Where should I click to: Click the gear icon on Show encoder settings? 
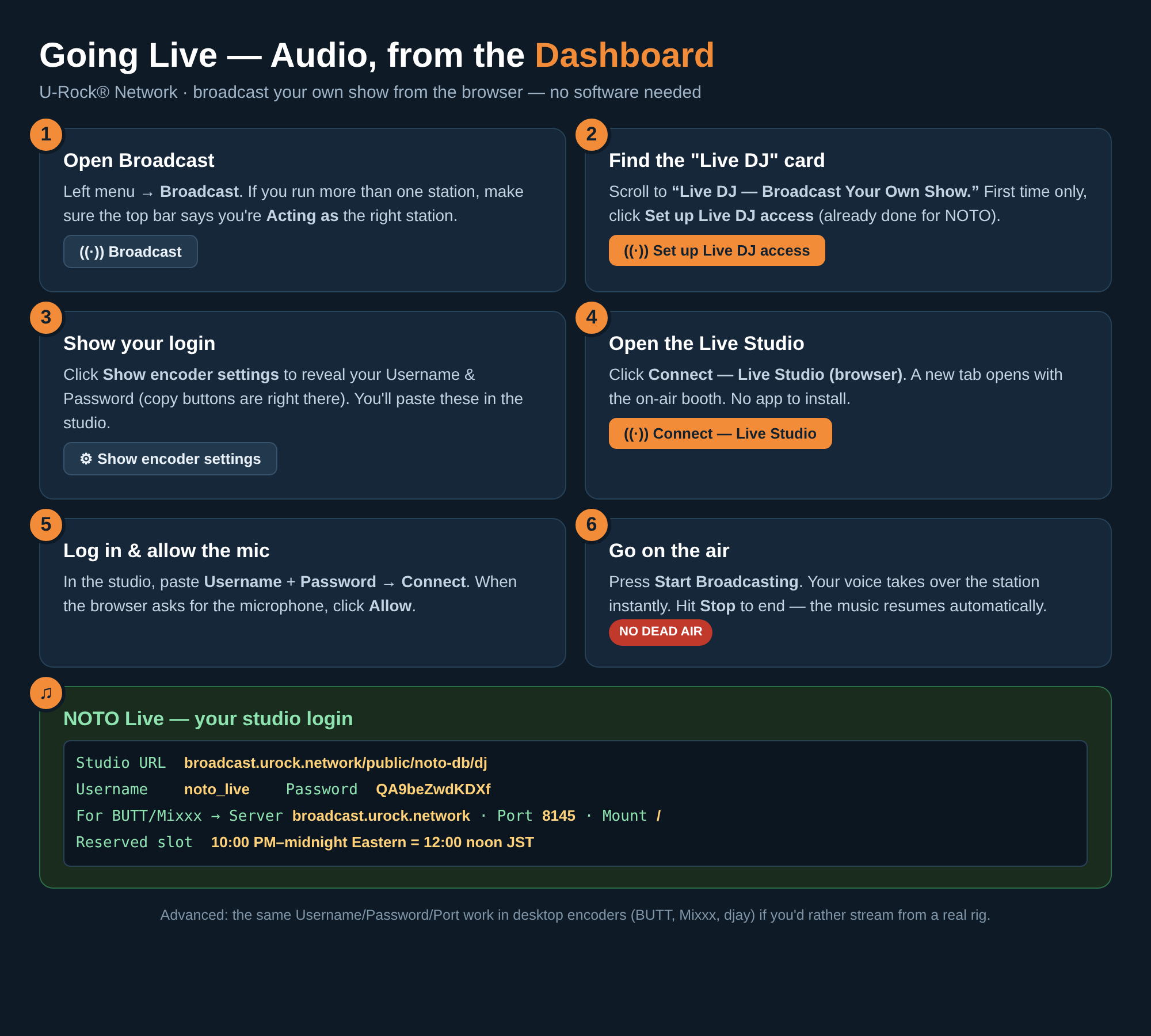(86, 459)
